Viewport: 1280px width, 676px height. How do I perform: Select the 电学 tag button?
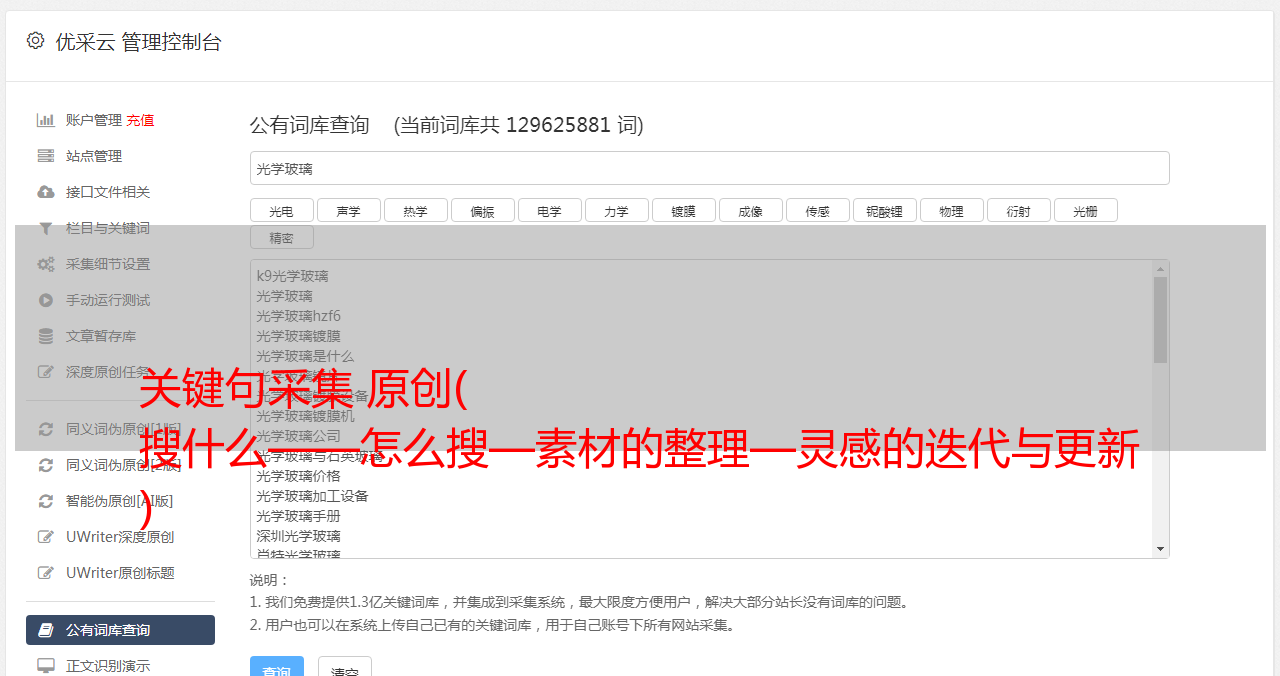[549, 210]
